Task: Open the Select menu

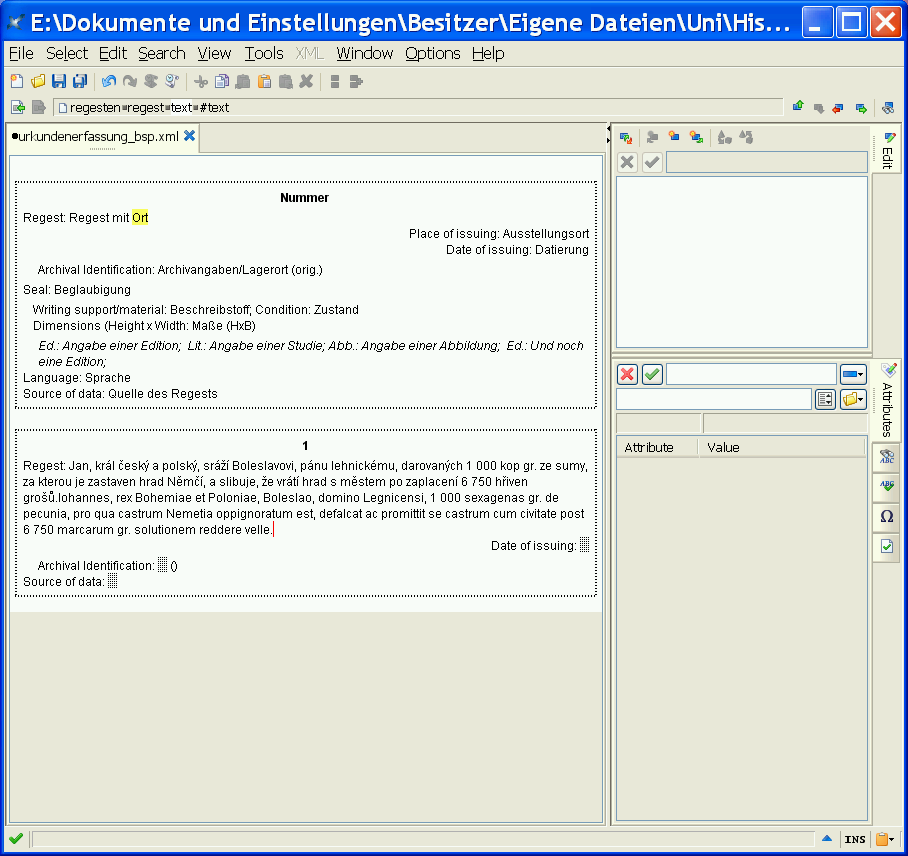Action: click(x=67, y=53)
